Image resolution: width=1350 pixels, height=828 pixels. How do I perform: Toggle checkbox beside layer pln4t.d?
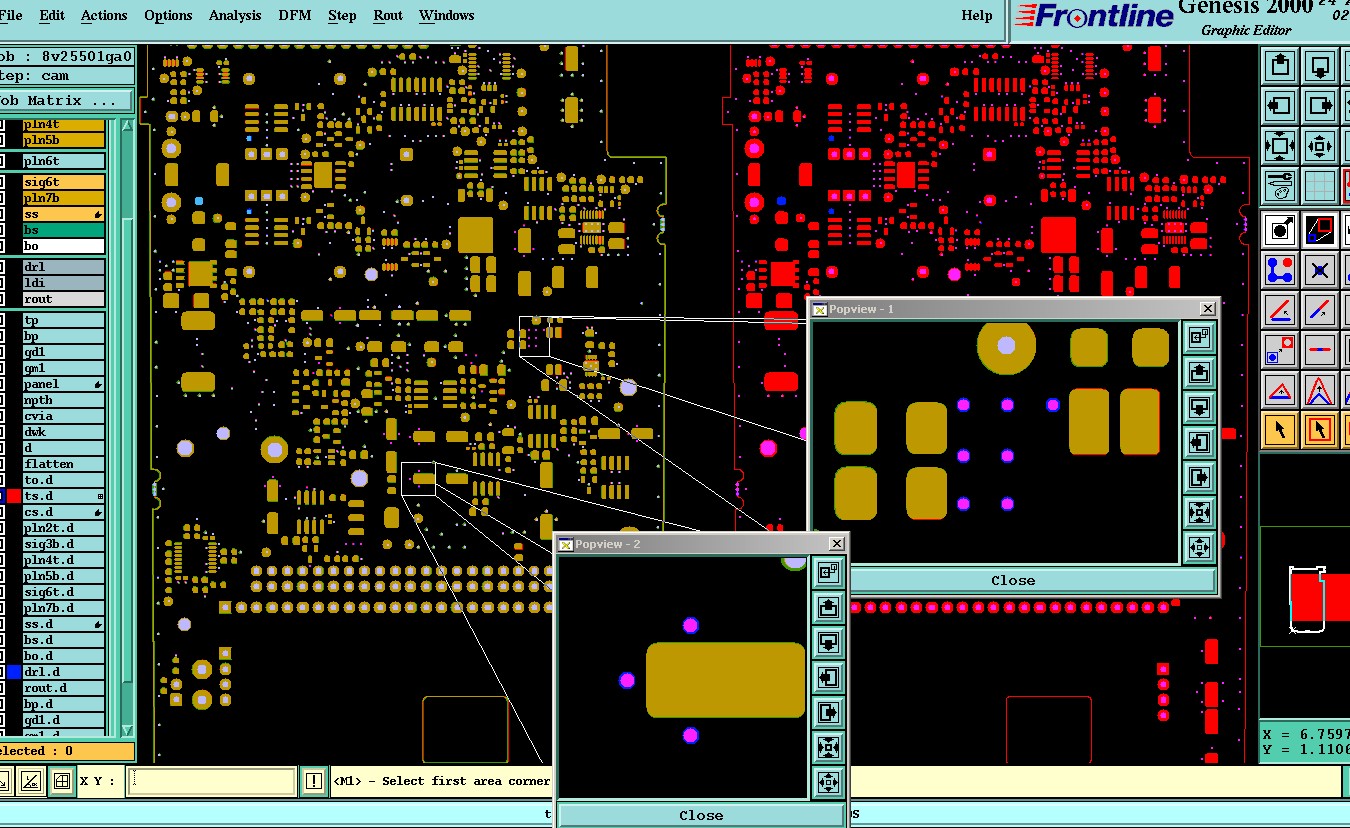click(1, 560)
